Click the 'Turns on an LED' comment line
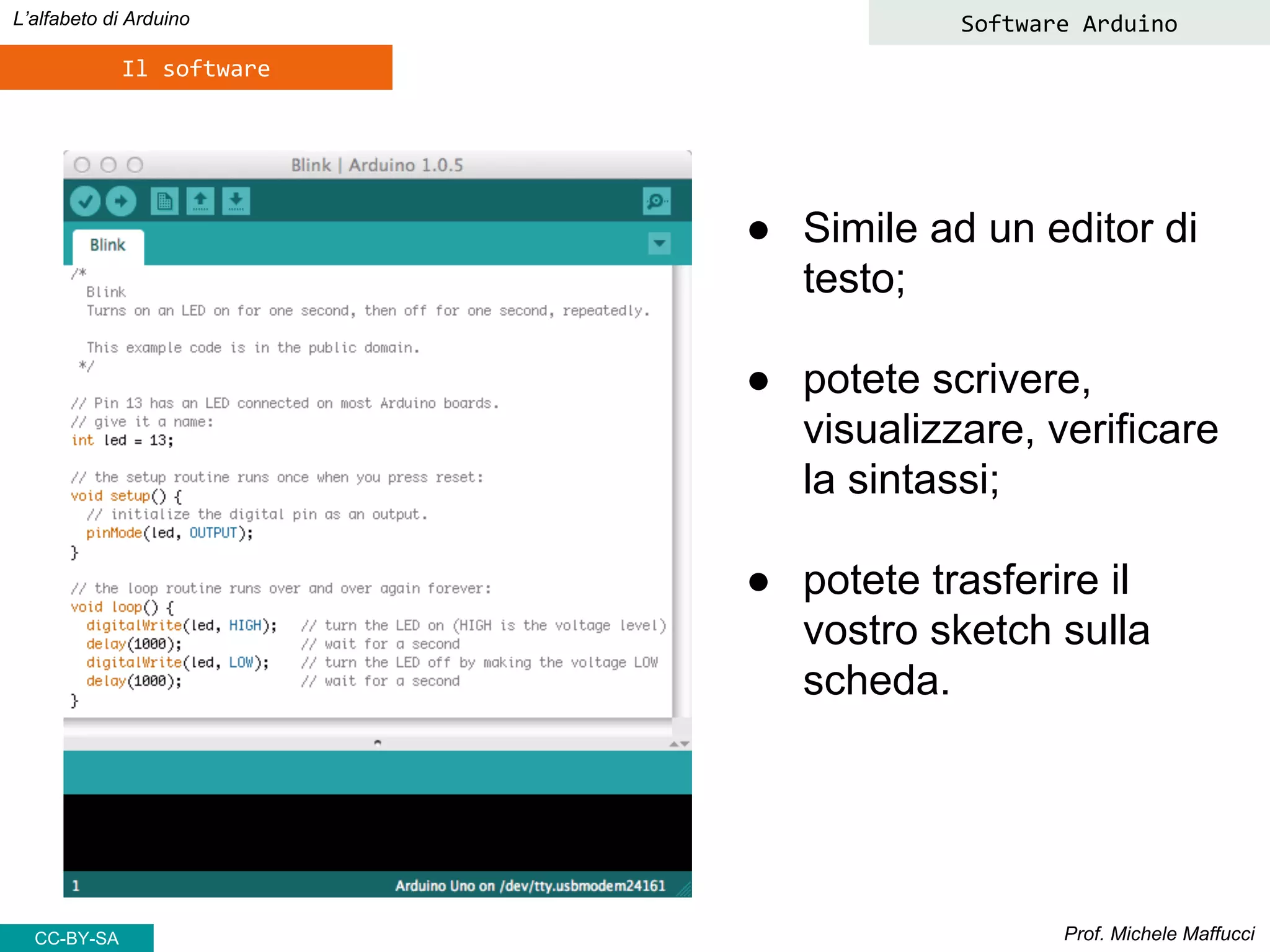Image resolution: width=1270 pixels, height=952 pixels. (368, 311)
